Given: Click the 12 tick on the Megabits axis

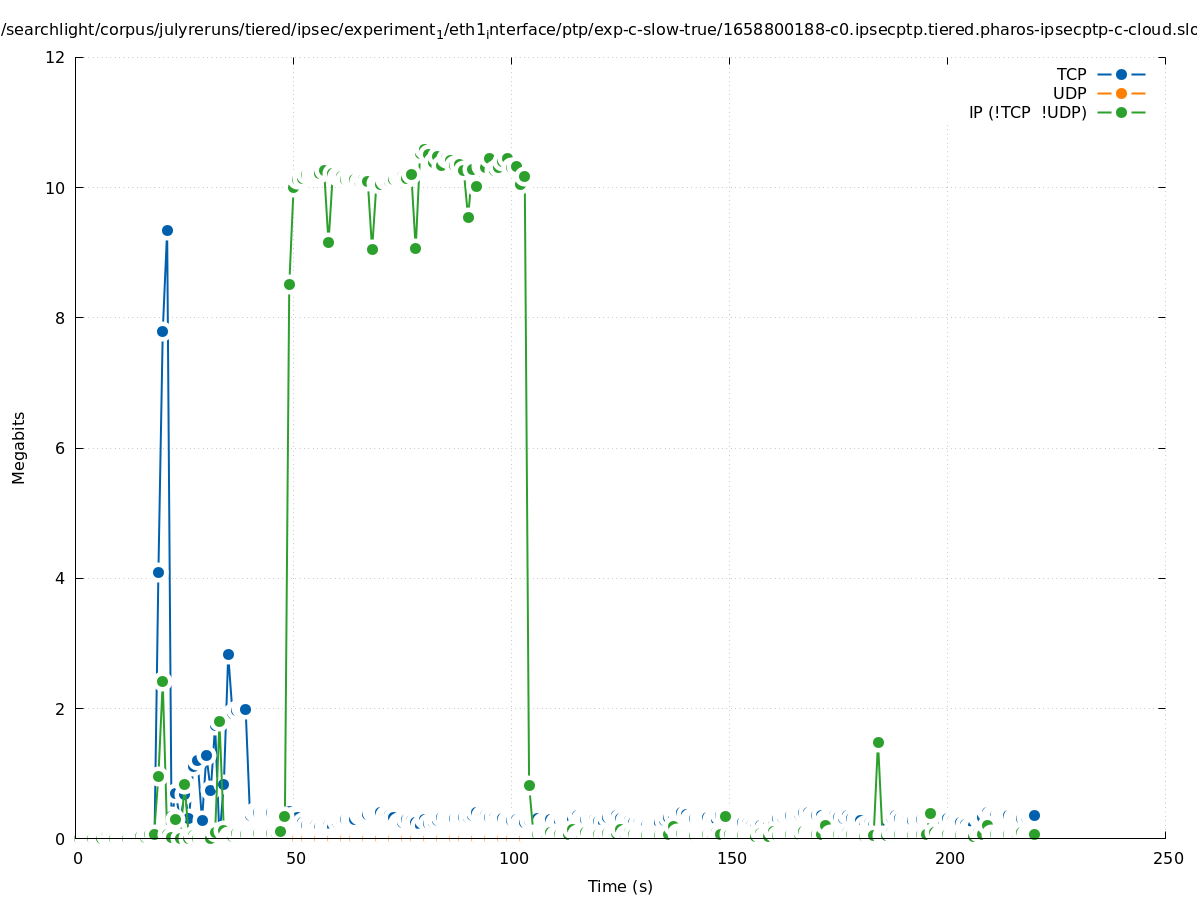Looking at the screenshot, I should (x=56, y=57).
